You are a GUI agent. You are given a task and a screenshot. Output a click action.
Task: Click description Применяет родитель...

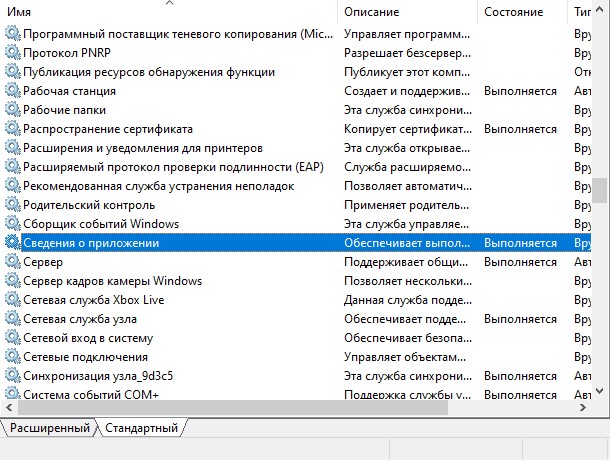click(x=407, y=205)
